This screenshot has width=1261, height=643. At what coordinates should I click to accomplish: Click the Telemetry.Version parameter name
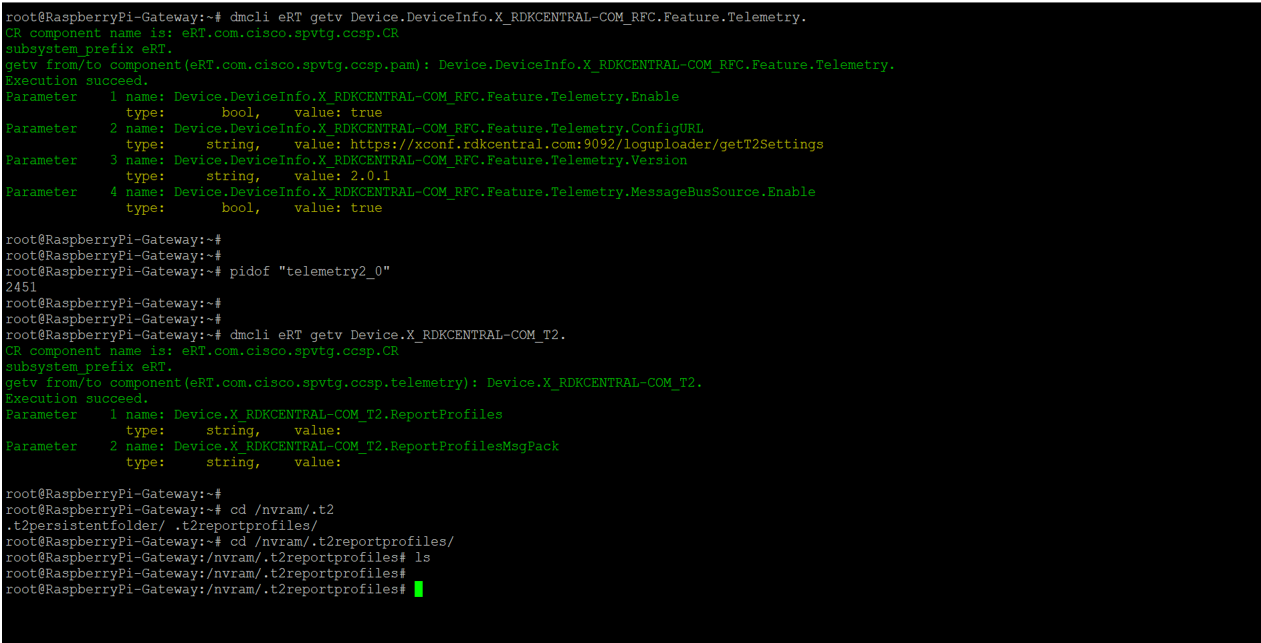(x=430, y=160)
